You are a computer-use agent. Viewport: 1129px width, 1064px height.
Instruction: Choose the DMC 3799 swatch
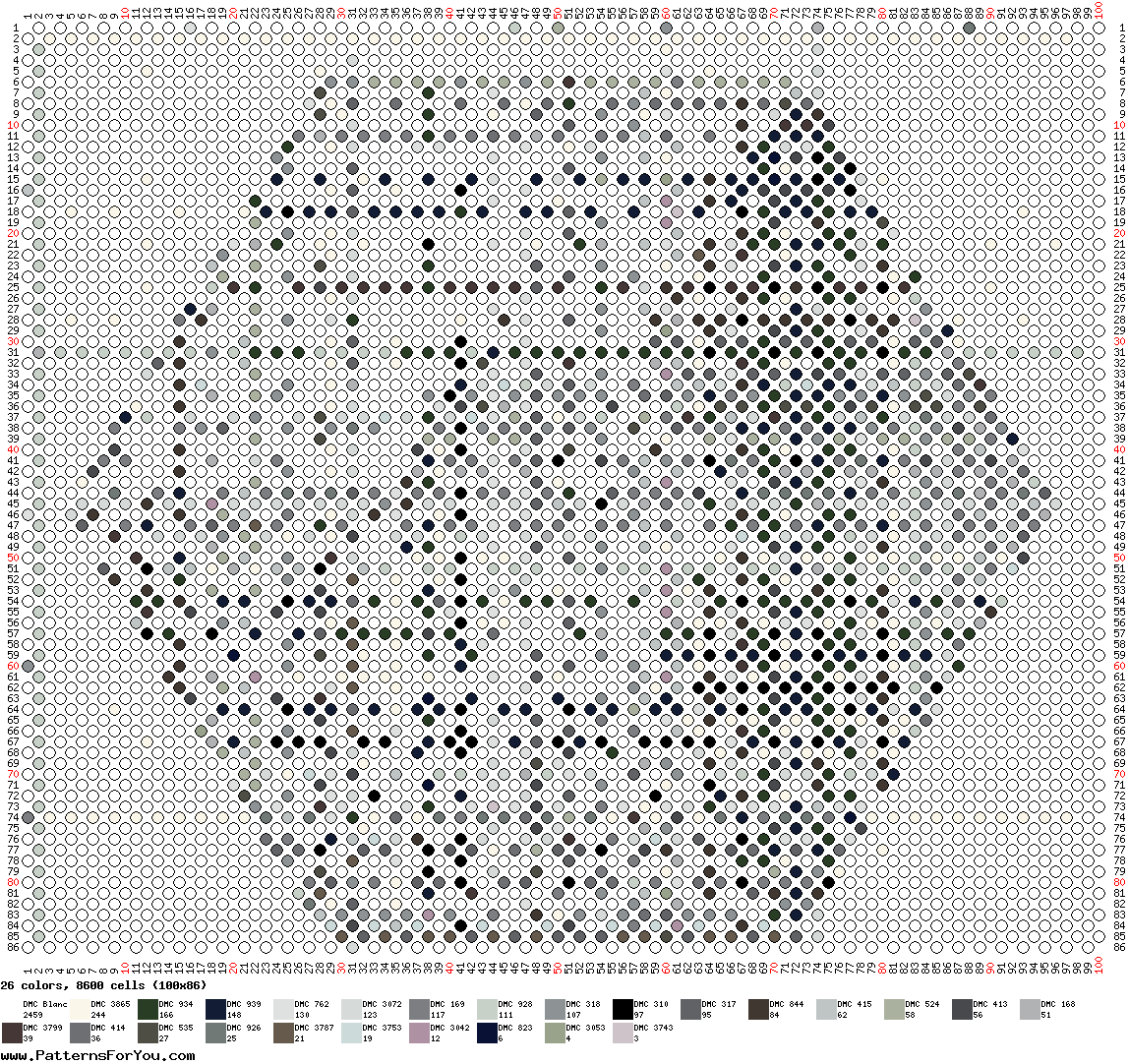[x=12, y=1034]
